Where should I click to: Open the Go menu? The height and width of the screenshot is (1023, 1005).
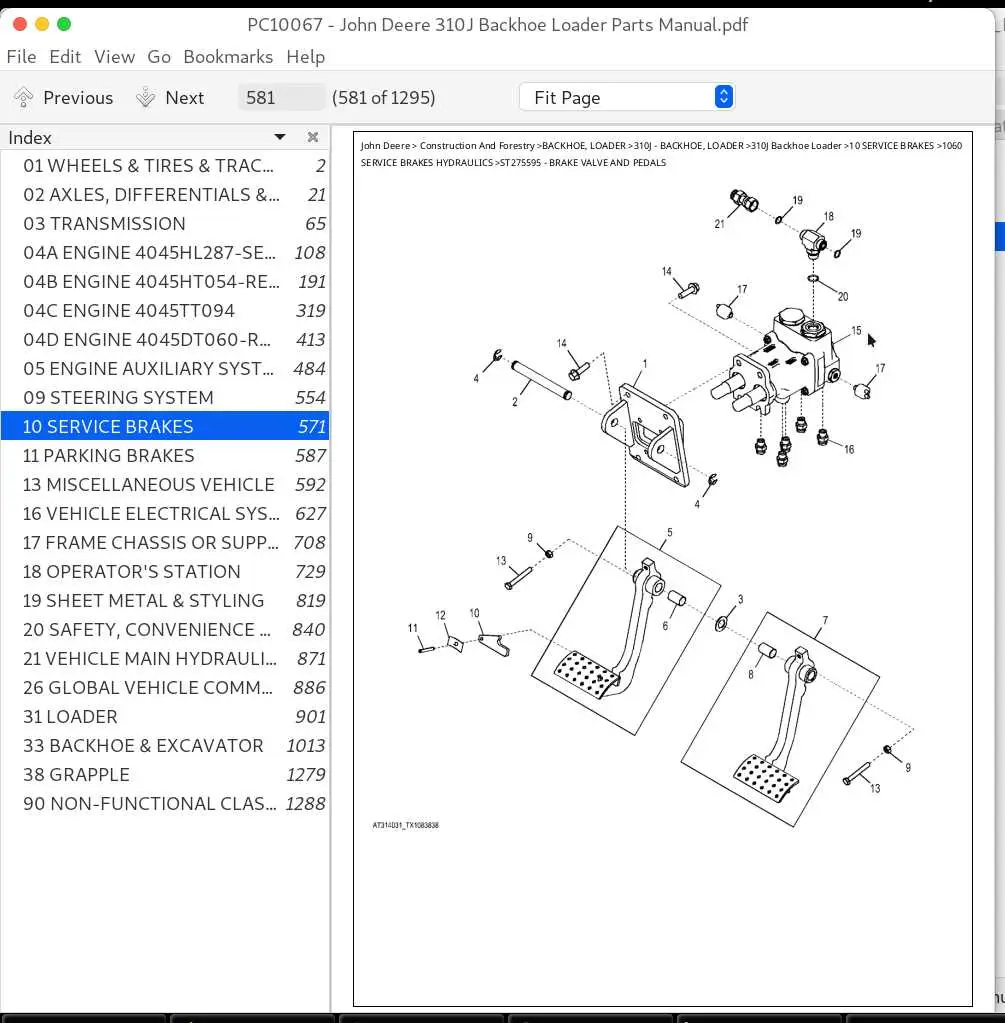pyautogui.click(x=159, y=57)
